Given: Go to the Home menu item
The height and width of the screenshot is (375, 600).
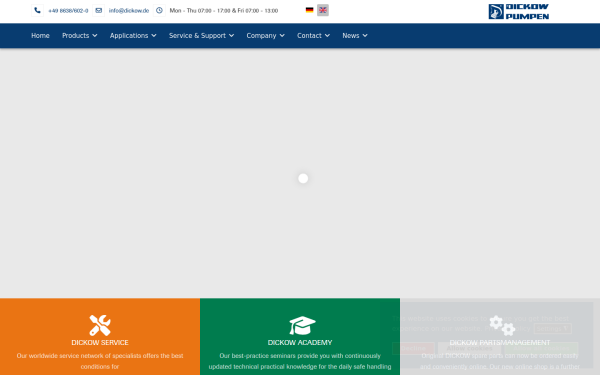Looking at the screenshot, I should 40,36.
